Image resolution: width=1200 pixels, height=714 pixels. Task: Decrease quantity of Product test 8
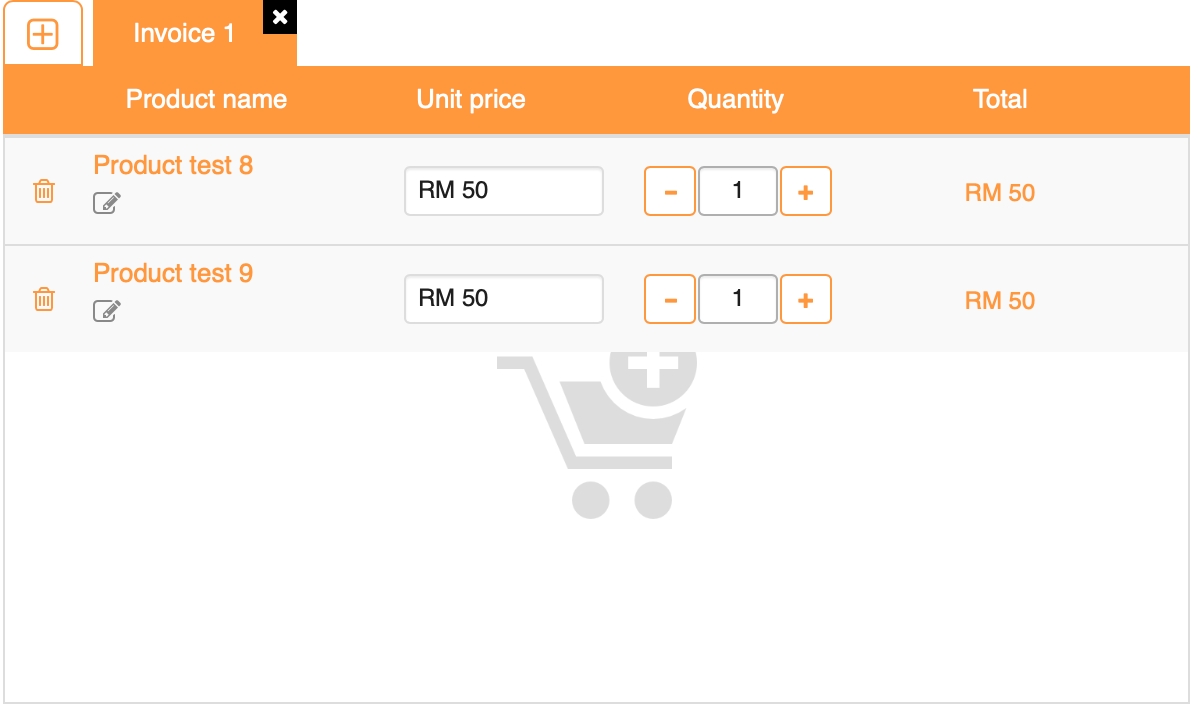[x=670, y=191]
